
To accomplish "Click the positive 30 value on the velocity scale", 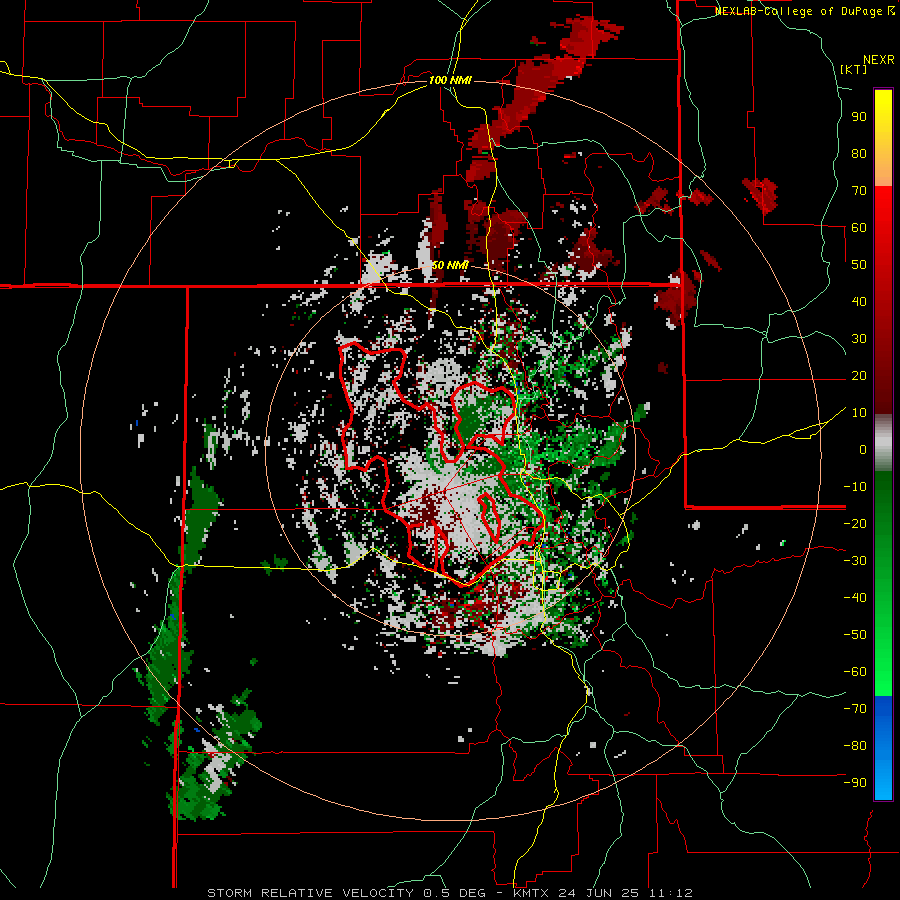I will 859,339.
